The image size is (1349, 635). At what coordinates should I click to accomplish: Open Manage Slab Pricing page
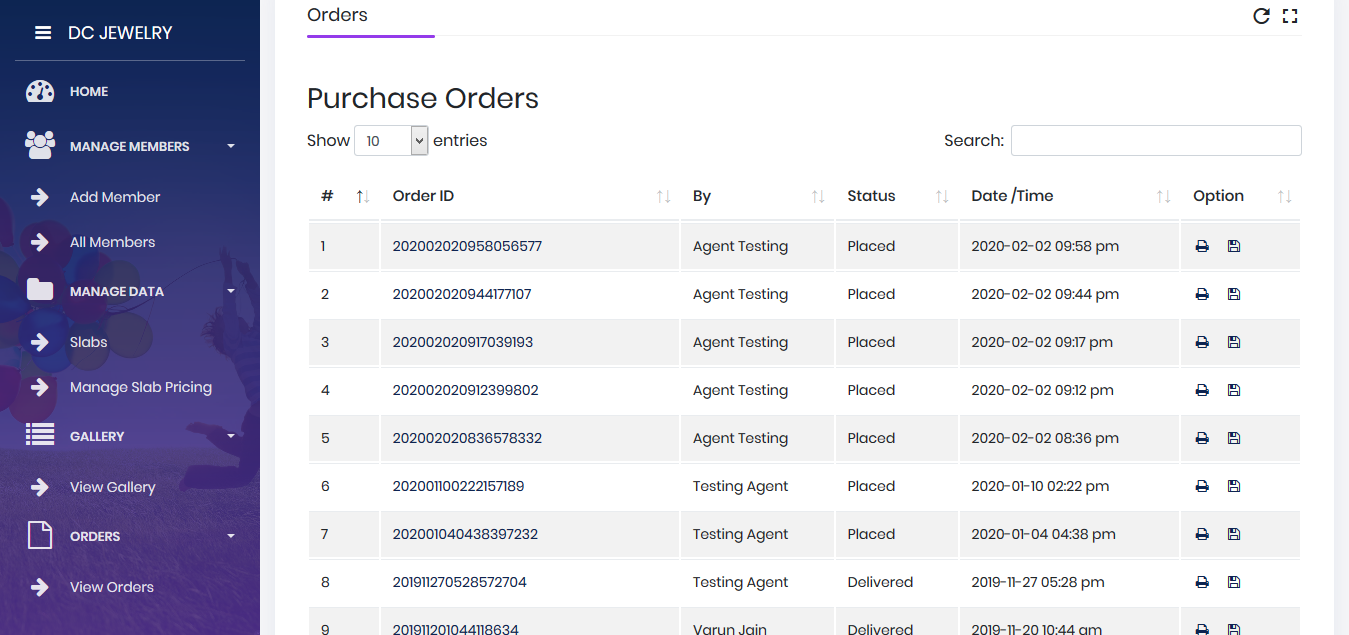pyautogui.click(x=141, y=387)
